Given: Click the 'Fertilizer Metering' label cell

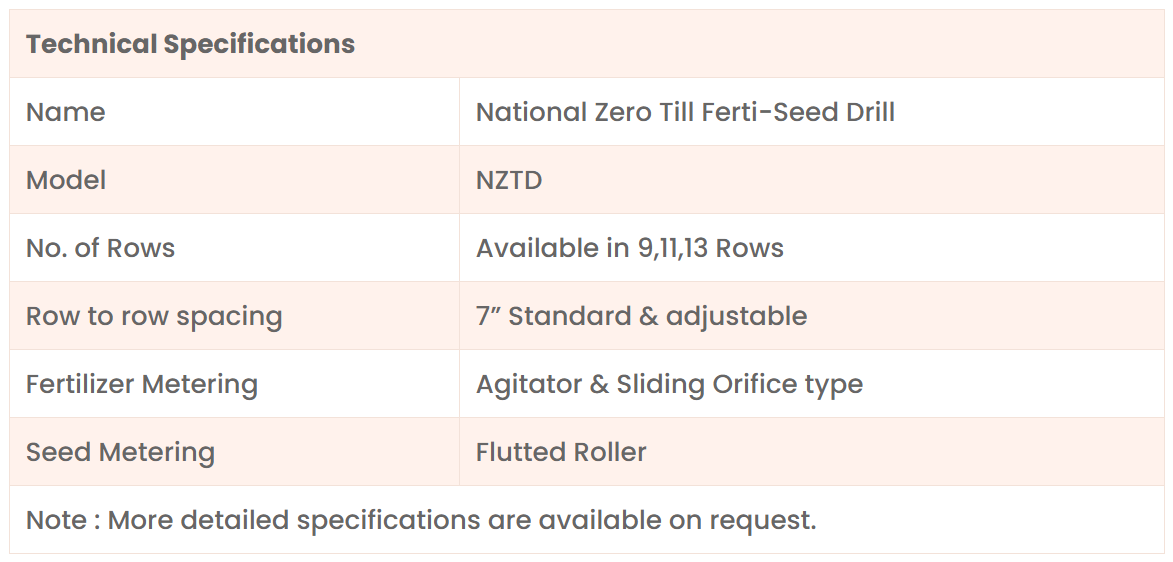Looking at the screenshot, I should [x=142, y=384].
